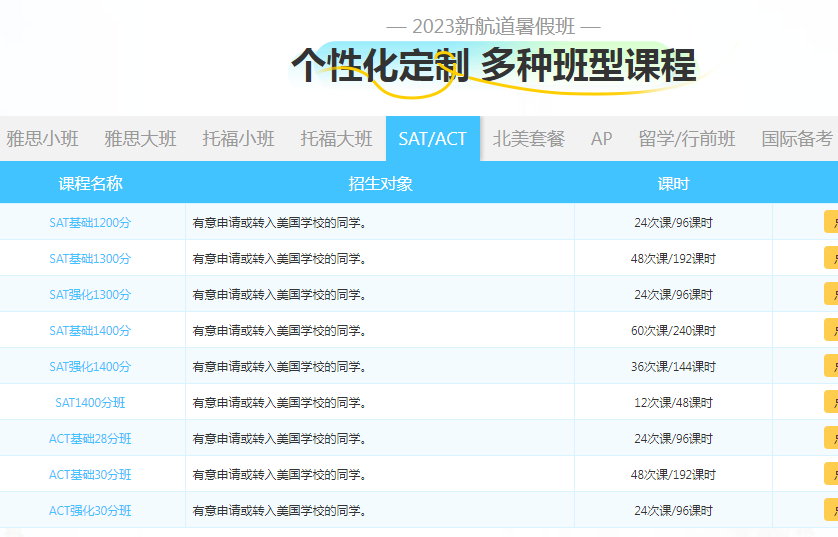The height and width of the screenshot is (537, 838).
Task: Go to the 托福大班 tab
Action: 336,139
